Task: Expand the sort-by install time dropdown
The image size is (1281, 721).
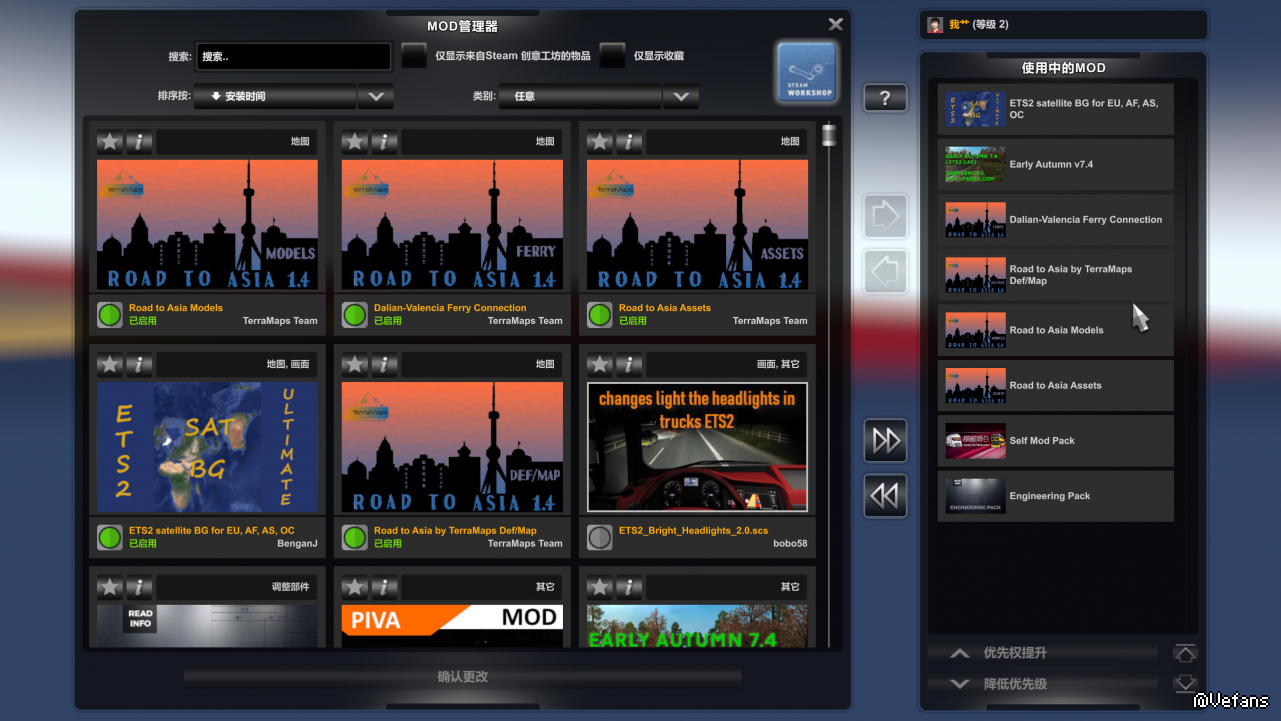Action: coord(376,97)
